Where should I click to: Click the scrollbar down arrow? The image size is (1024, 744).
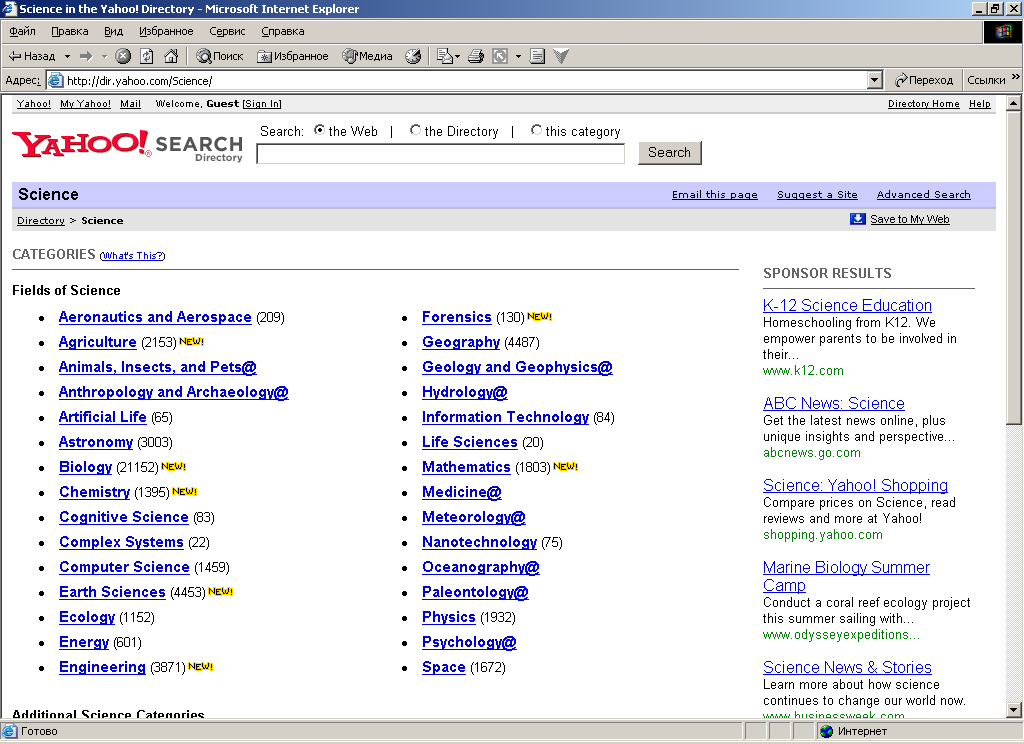point(1014,710)
